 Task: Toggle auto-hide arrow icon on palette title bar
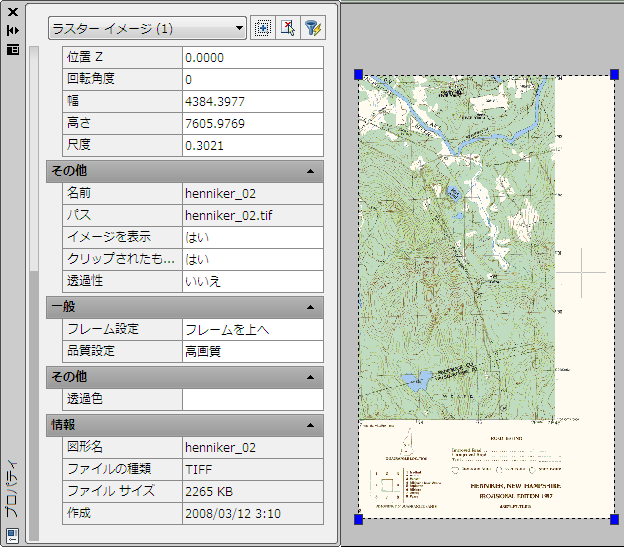point(13,31)
